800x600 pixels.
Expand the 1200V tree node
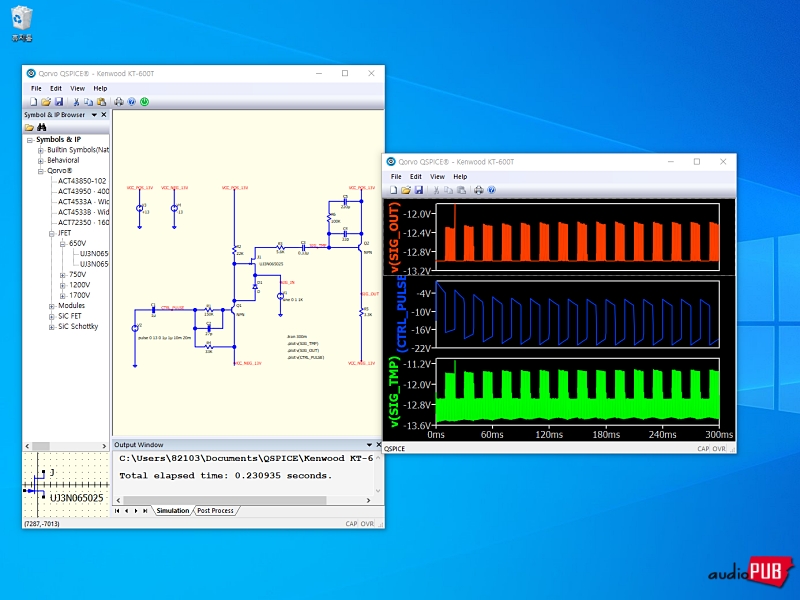click(x=62, y=285)
